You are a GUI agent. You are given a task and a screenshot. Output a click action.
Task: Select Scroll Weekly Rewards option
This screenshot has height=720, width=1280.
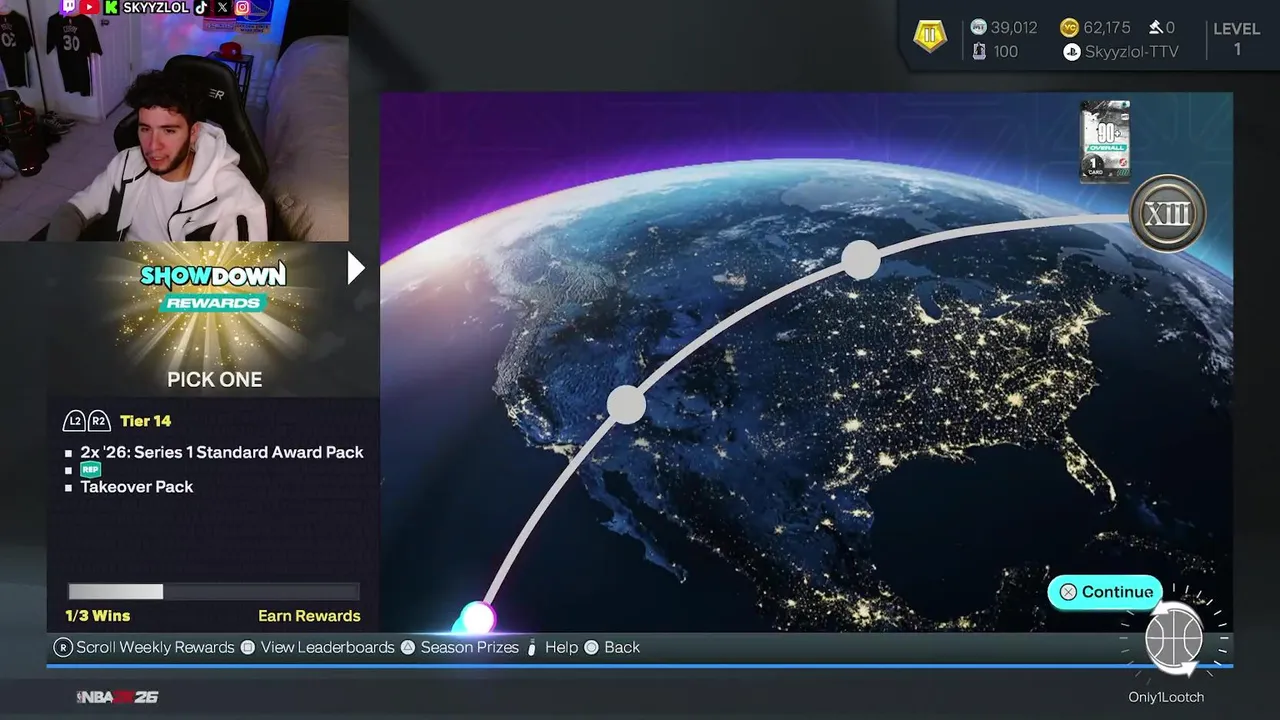155,648
